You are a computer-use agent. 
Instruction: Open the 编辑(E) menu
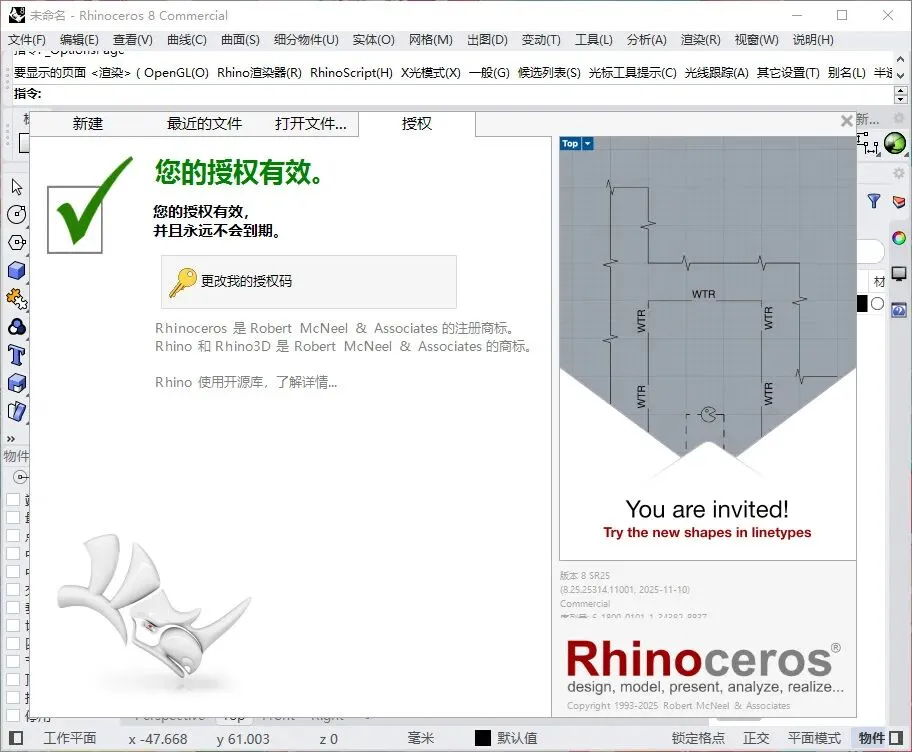[x=79, y=40]
